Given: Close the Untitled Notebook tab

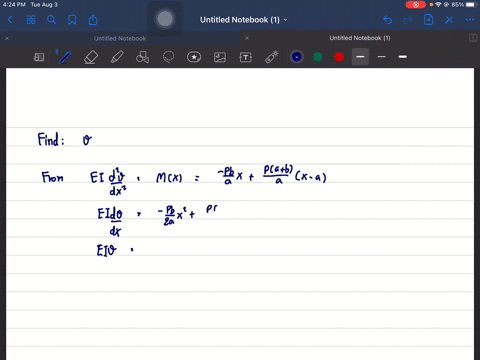Looking at the screenshot, I should 7,38.
